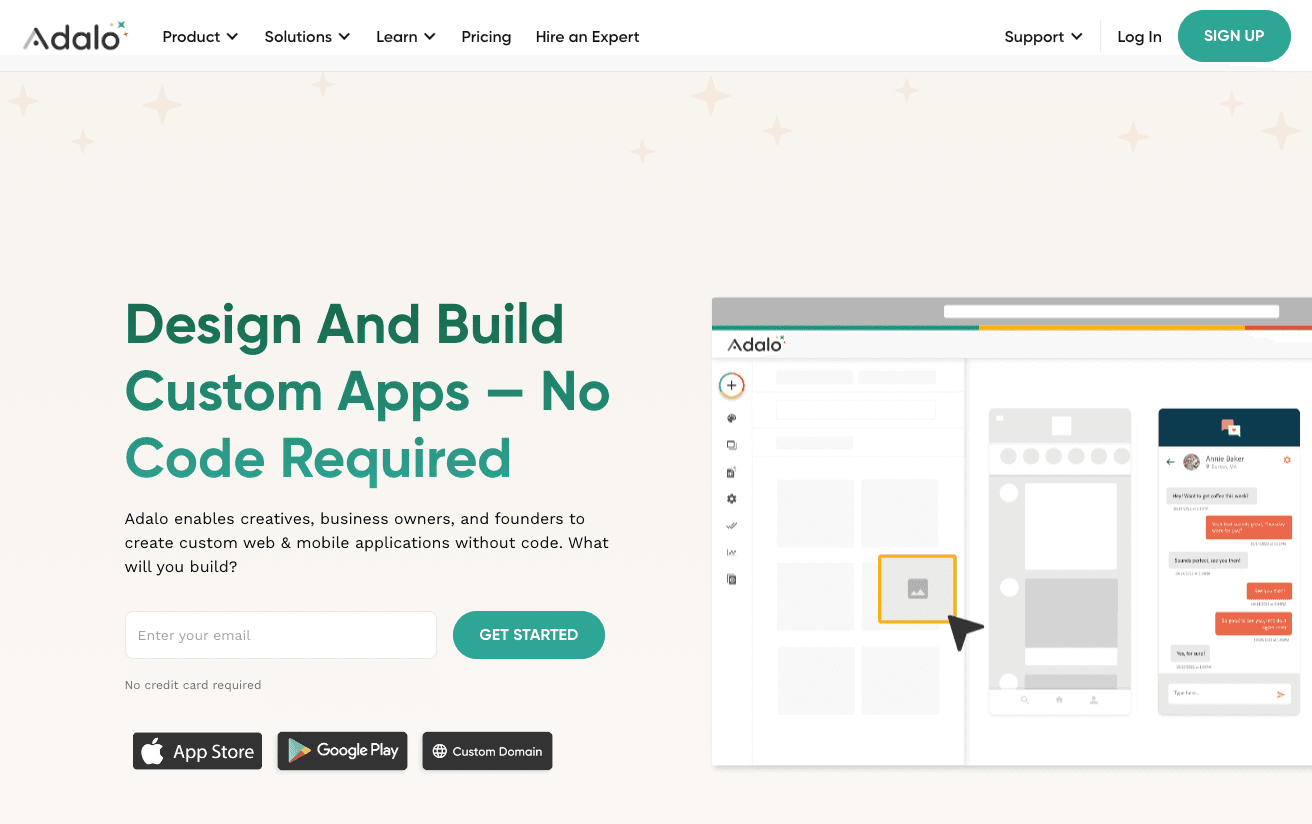The image size is (1312, 824).
Task: Click the Adalo logo in the header
Action: point(76,36)
